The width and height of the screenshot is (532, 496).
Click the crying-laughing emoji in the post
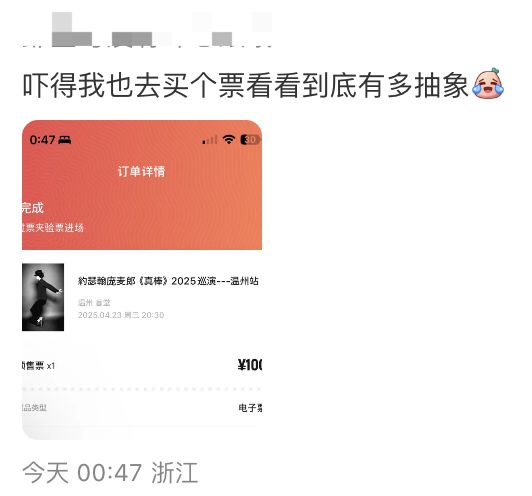(488, 84)
